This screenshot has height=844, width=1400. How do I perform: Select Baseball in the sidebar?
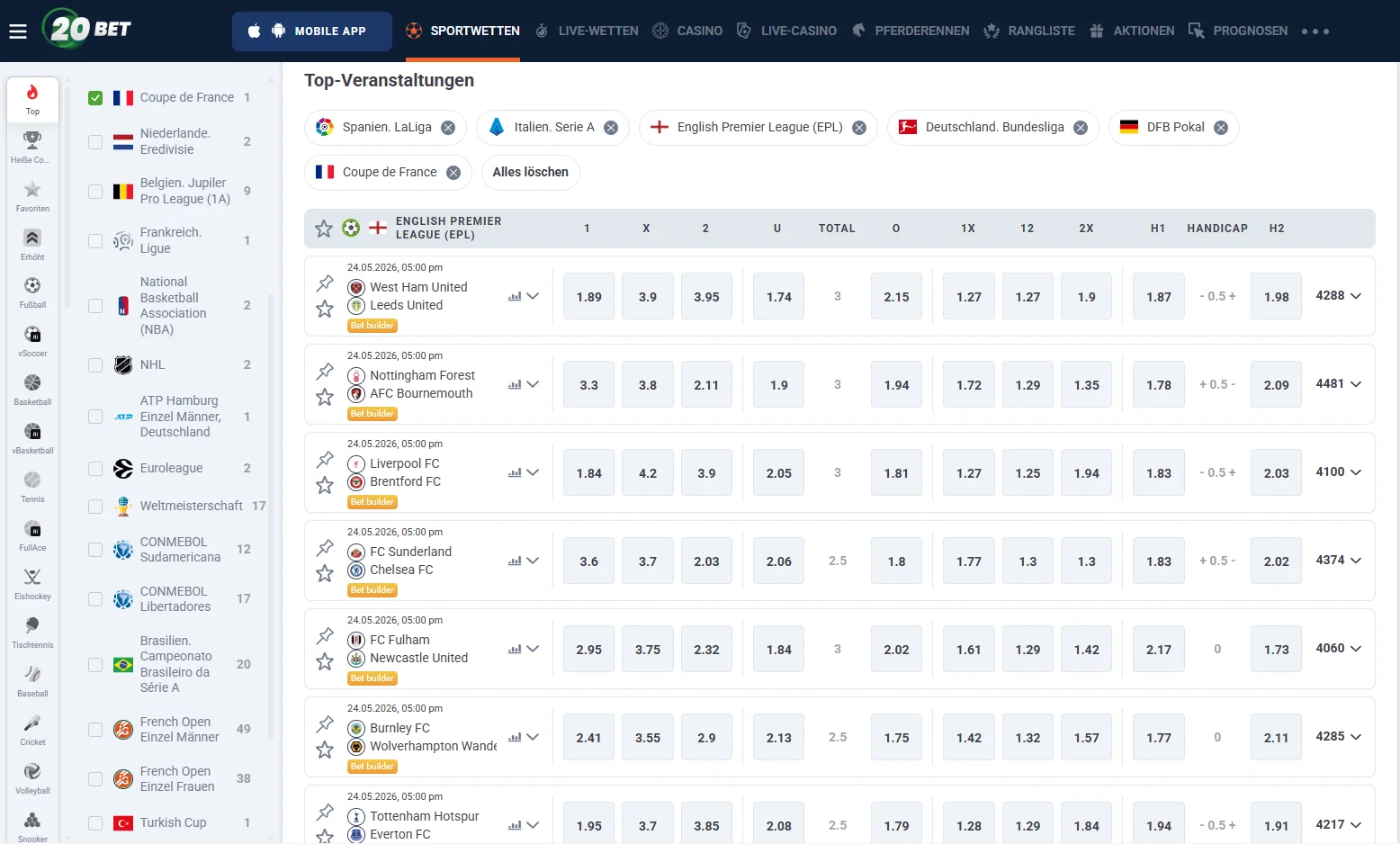(x=32, y=681)
